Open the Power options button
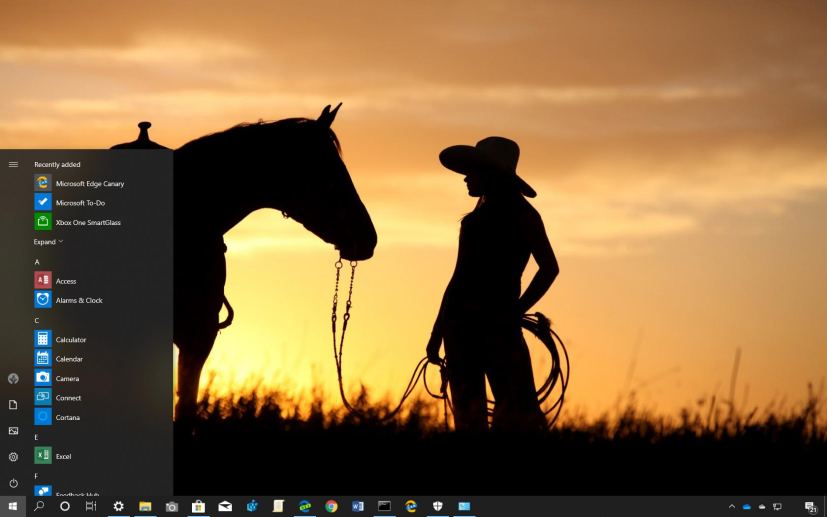 click(13, 483)
